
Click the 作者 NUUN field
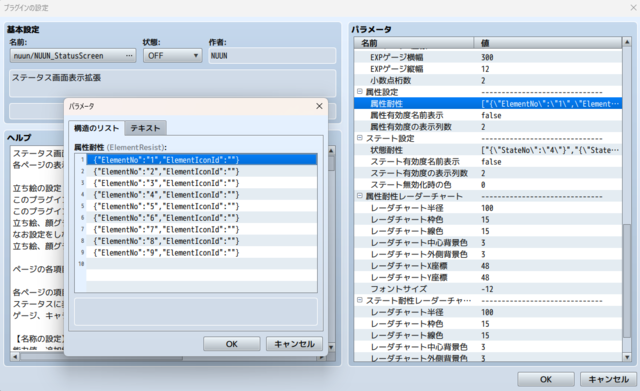272,56
